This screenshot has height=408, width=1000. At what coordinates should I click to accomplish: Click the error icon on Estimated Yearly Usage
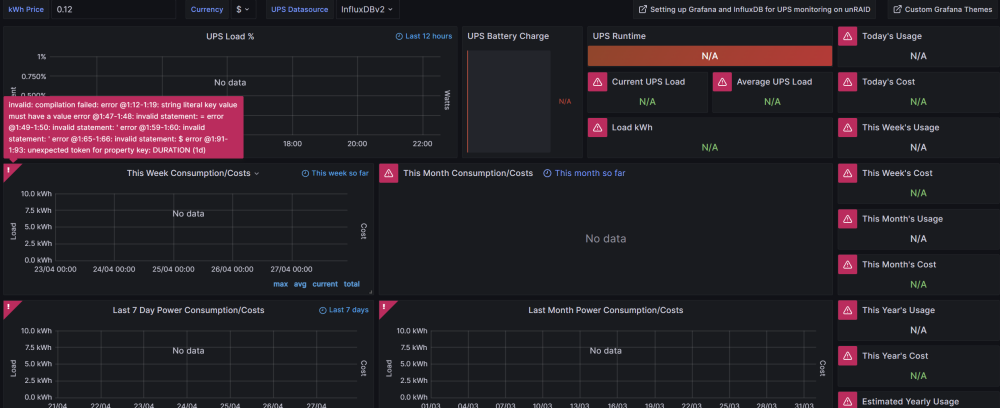848,400
